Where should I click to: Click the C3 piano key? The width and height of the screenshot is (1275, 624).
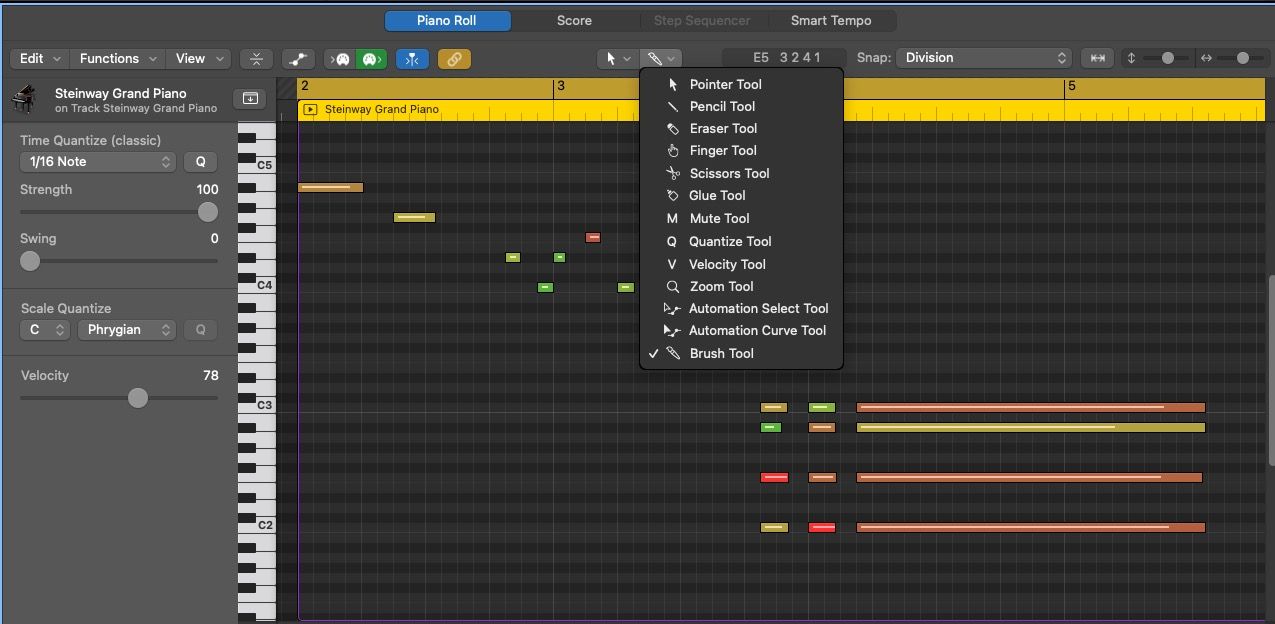coord(256,405)
